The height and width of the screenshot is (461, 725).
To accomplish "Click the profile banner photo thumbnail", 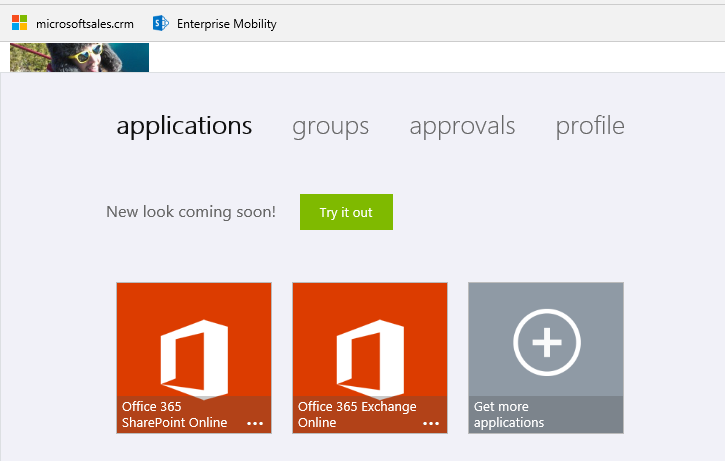I will click(80, 57).
